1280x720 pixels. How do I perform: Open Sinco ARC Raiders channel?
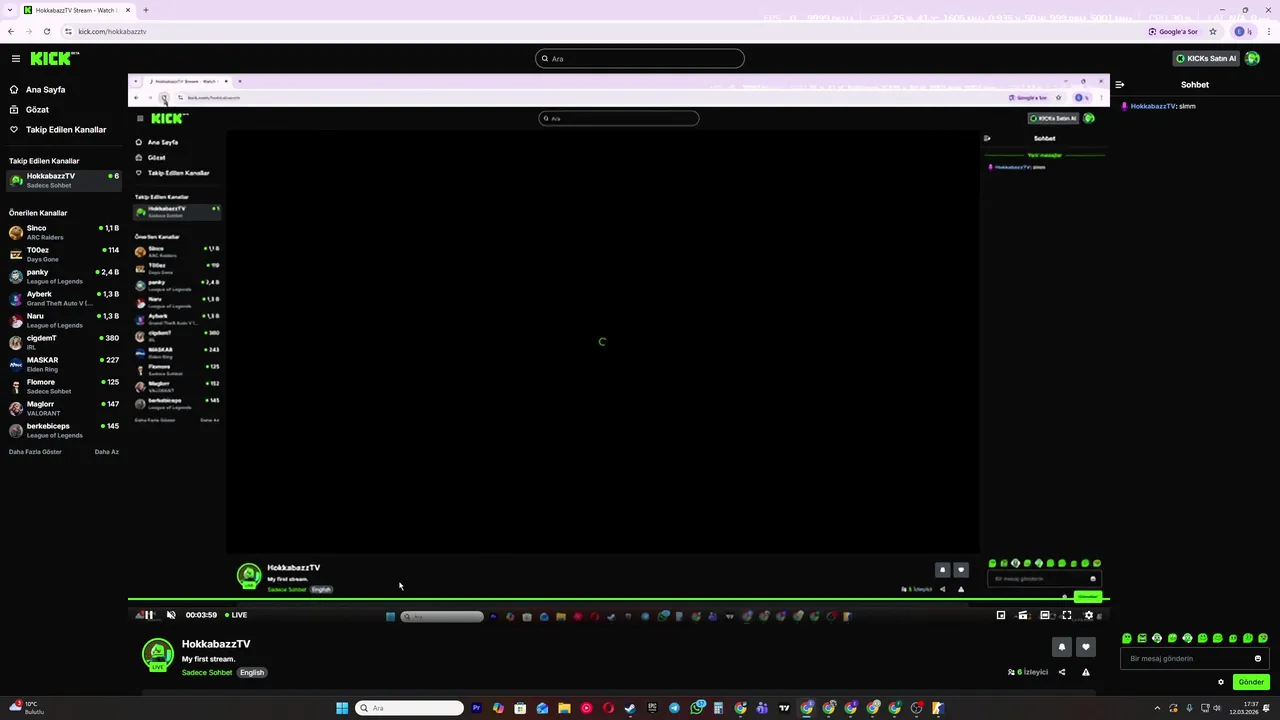pyautogui.click(x=63, y=232)
